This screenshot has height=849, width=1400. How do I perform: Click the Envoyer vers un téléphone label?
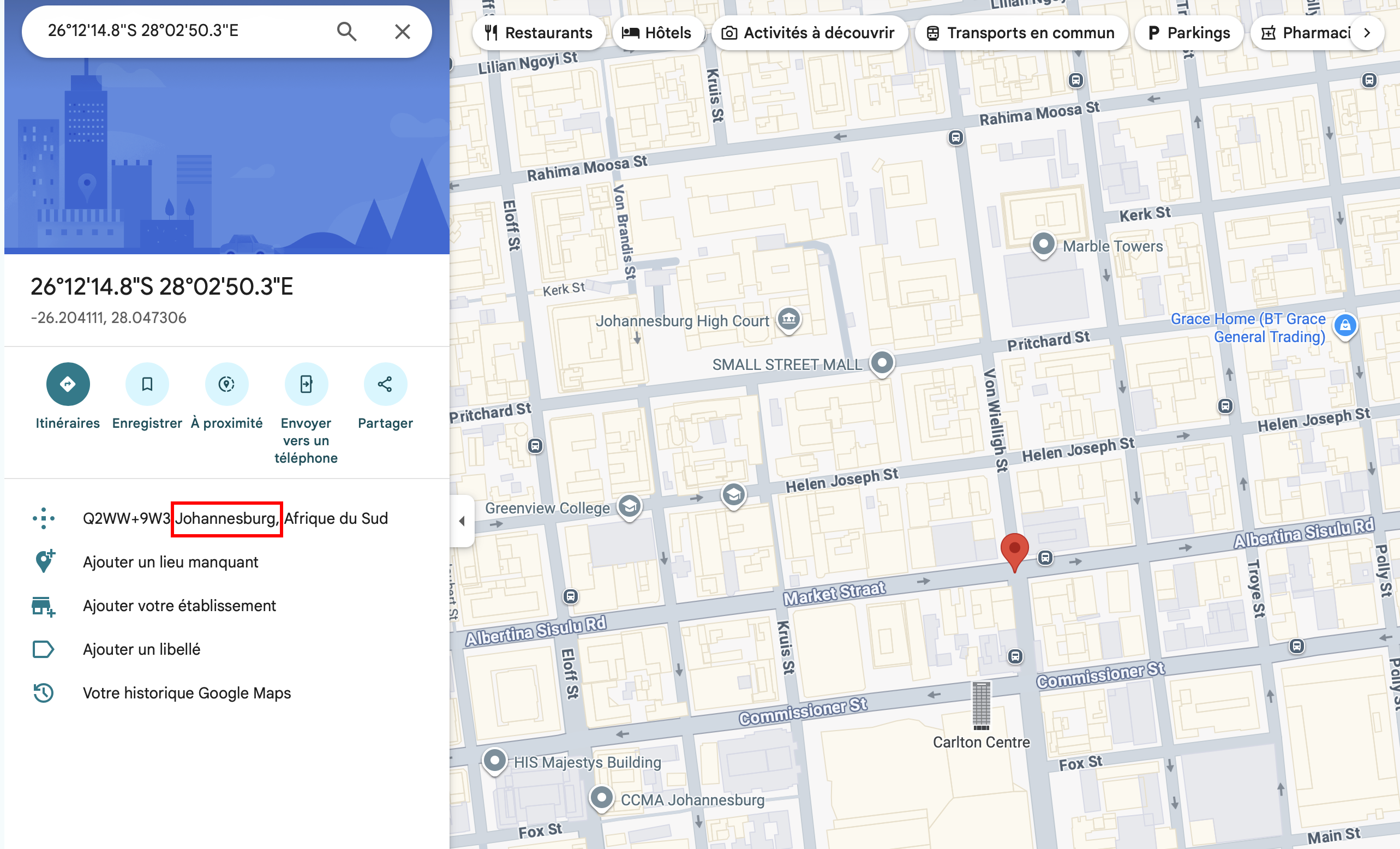306,440
